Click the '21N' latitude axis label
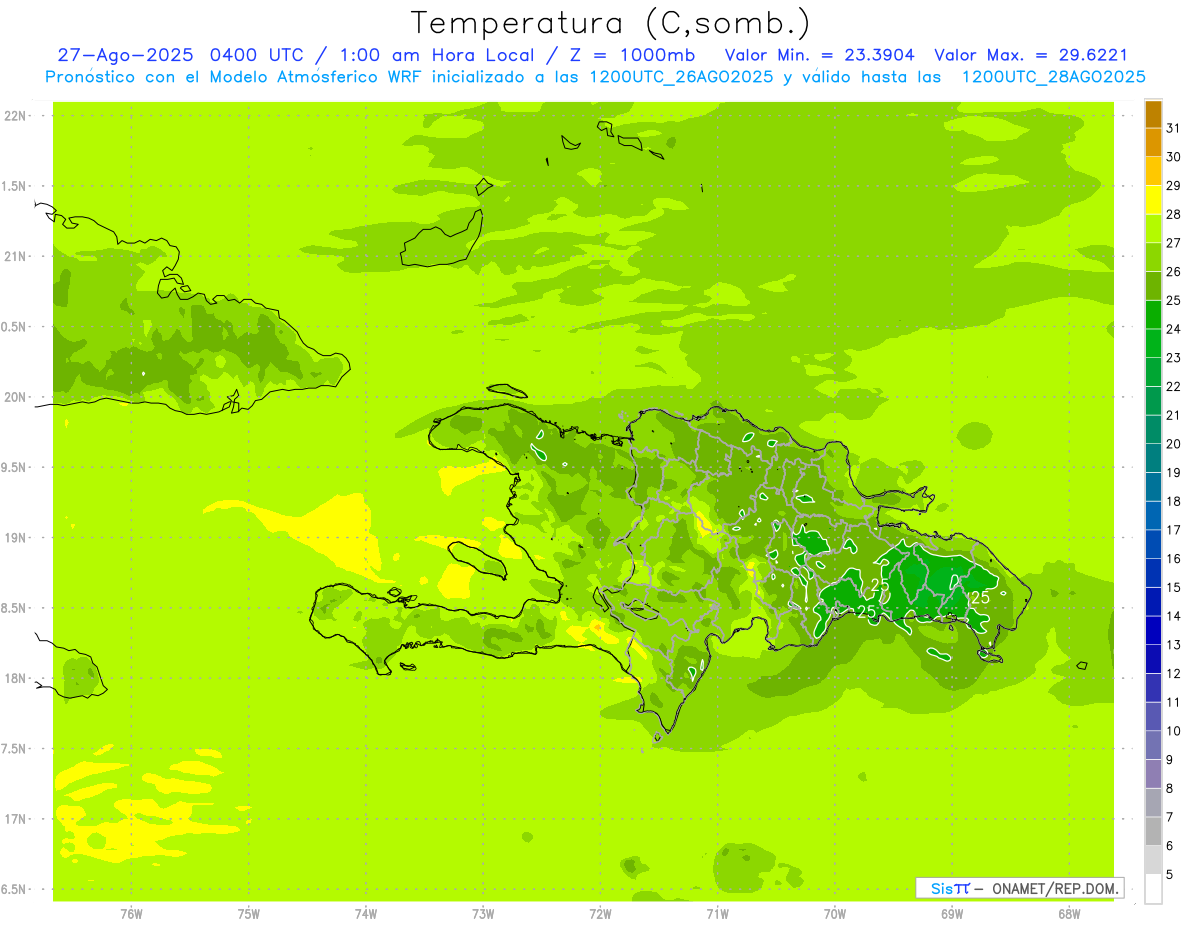 tap(14, 256)
